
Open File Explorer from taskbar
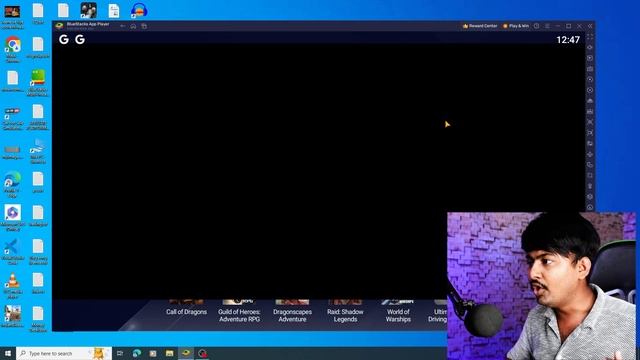[x=169, y=353]
